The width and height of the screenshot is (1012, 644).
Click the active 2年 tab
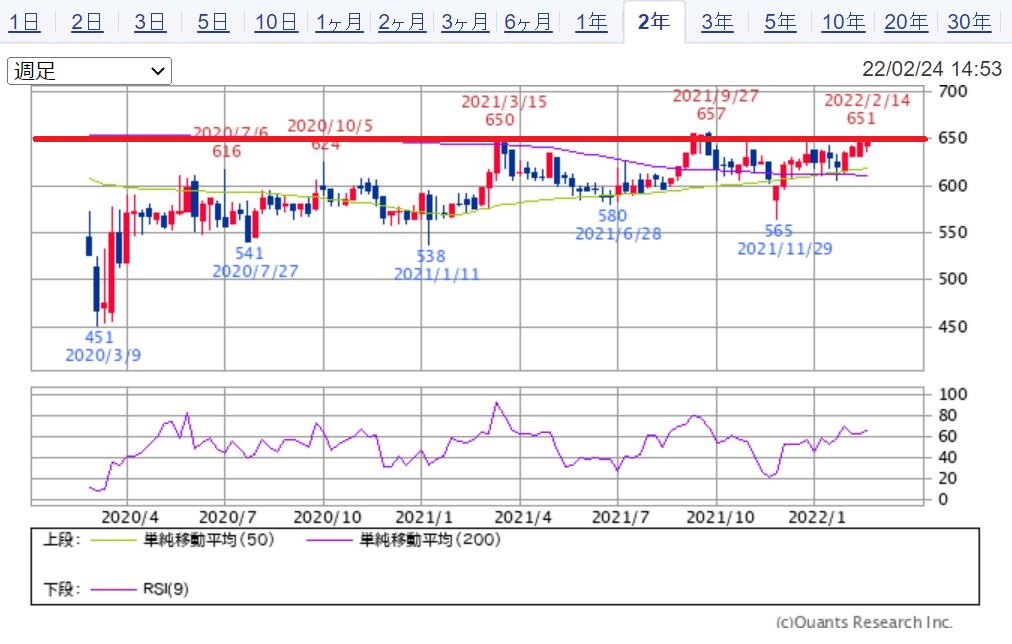click(x=654, y=23)
